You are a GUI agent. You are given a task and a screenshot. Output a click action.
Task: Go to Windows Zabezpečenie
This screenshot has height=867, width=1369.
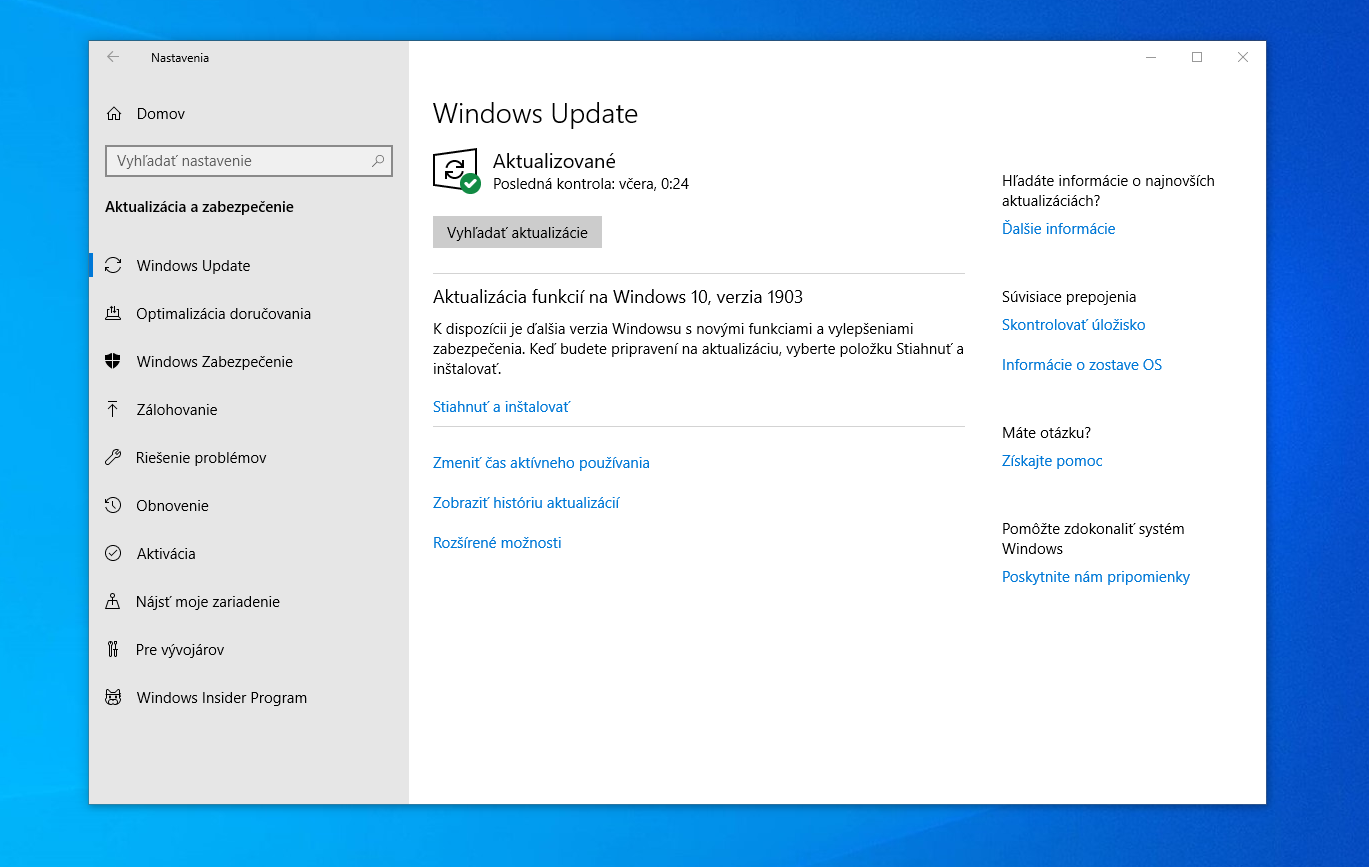tap(249, 362)
